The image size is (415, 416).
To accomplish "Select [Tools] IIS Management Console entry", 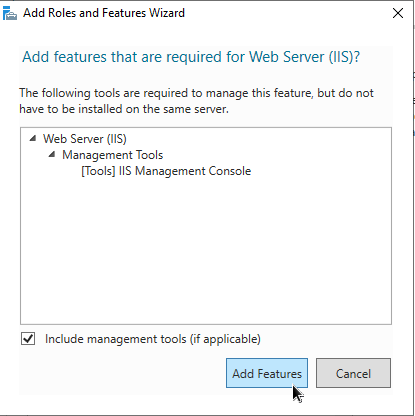I will pyautogui.click(x=166, y=171).
